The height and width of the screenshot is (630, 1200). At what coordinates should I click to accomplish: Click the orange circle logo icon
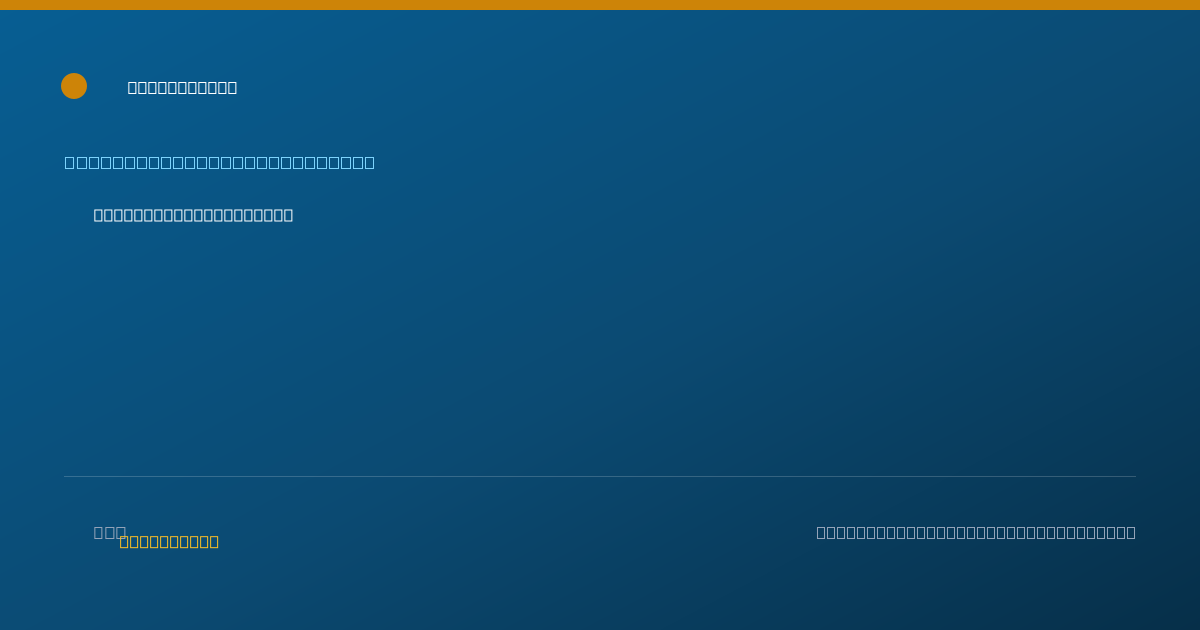coord(74,86)
